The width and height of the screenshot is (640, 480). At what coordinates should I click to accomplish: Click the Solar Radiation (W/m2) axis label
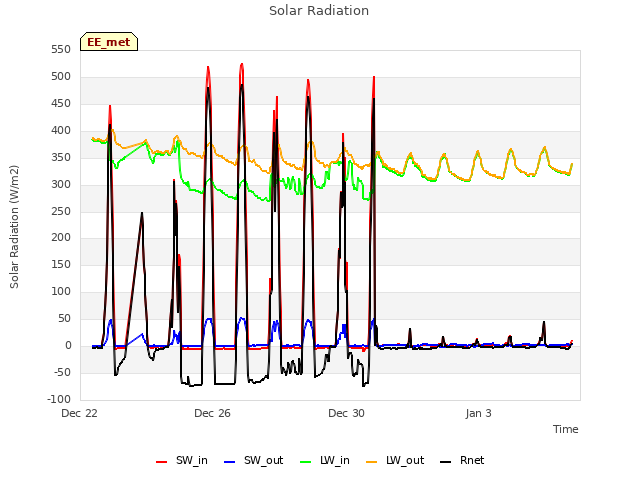pyautogui.click(x=14, y=227)
